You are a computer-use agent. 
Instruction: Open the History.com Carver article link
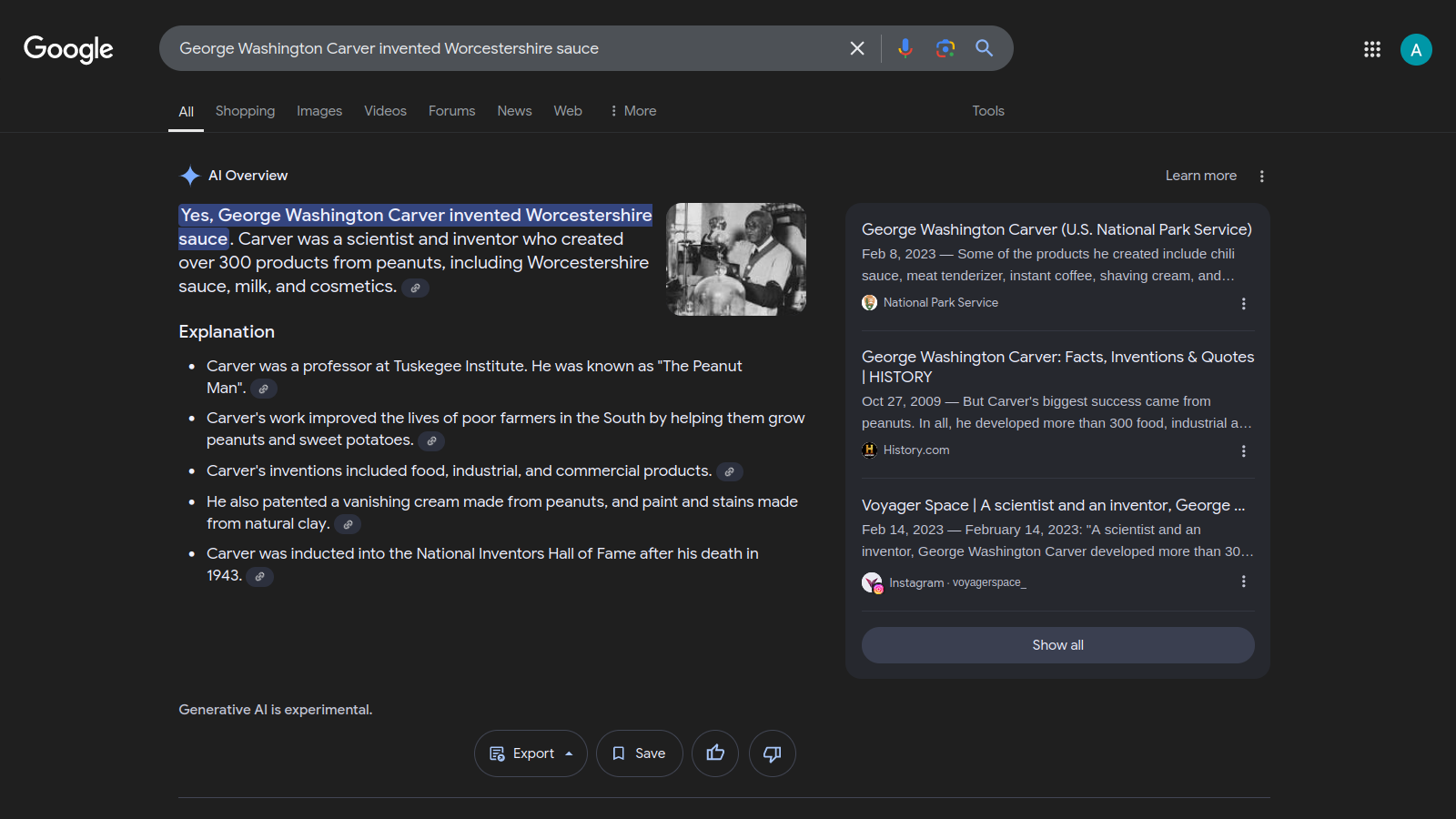[x=1057, y=367]
